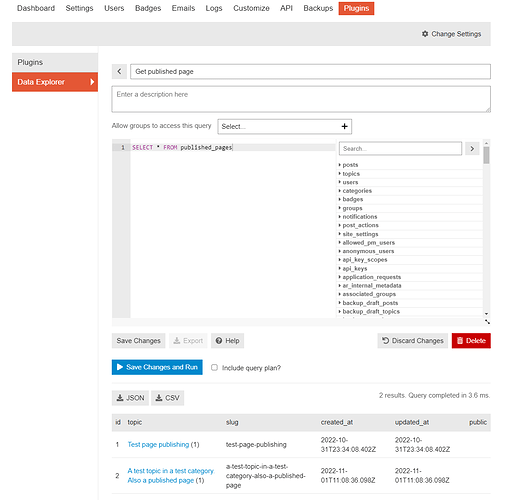The width and height of the screenshot is (505, 500).
Task: Open the API admin tab
Action: coord(286,8)
